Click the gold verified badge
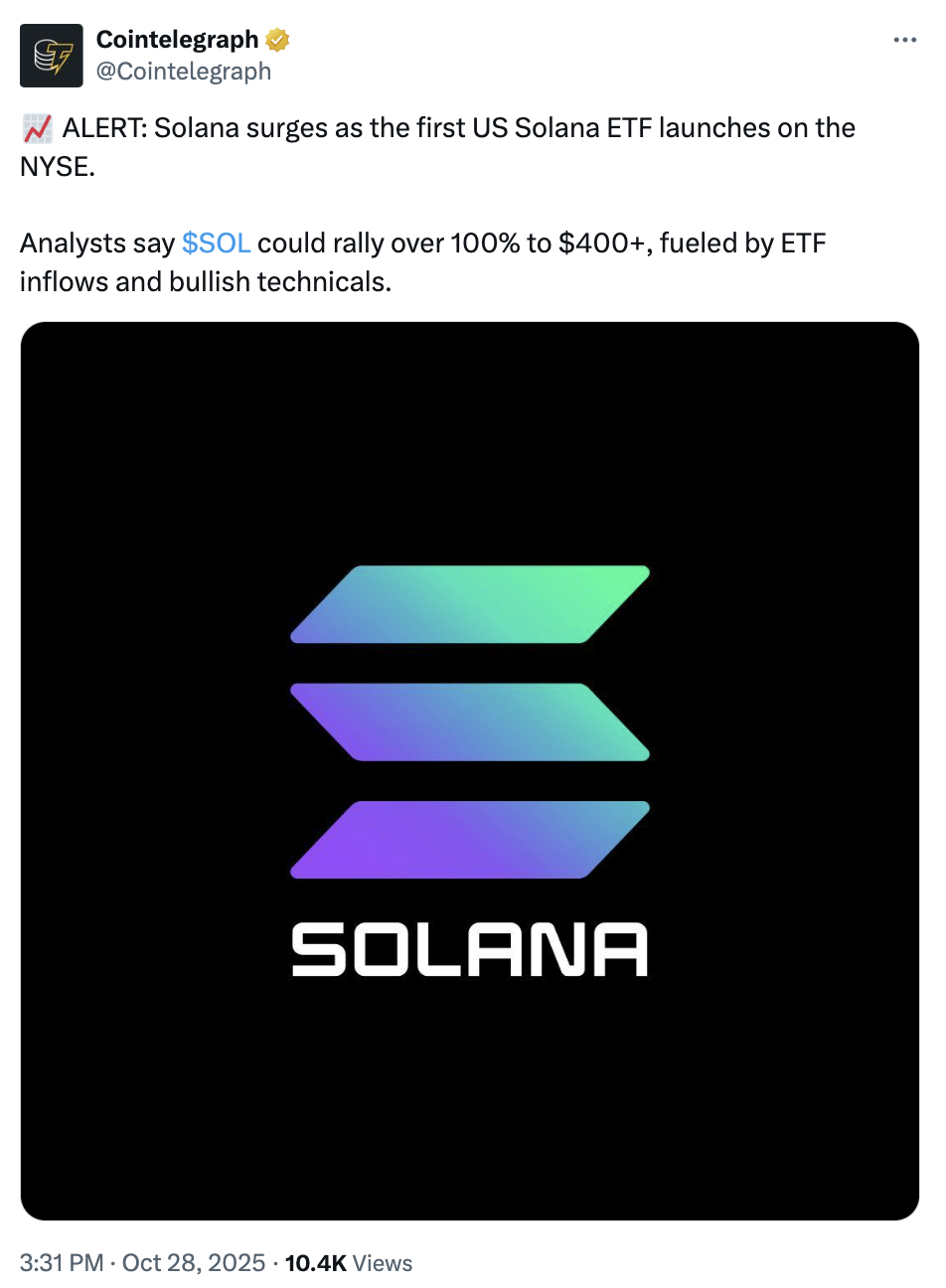Screen dimensions: 946x1288 (277, 40)
